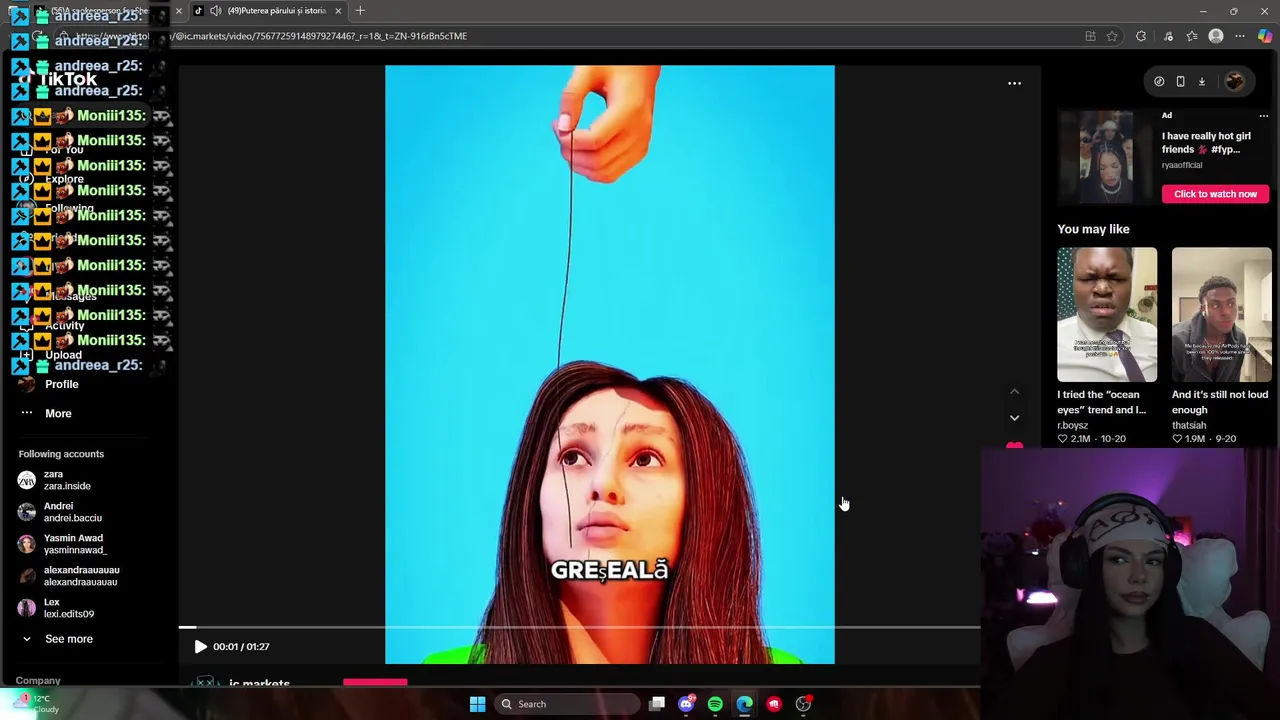The image size is (1280, 720).
Task: Open the ad options three-dots menu
Action: tap(1263, 116)
